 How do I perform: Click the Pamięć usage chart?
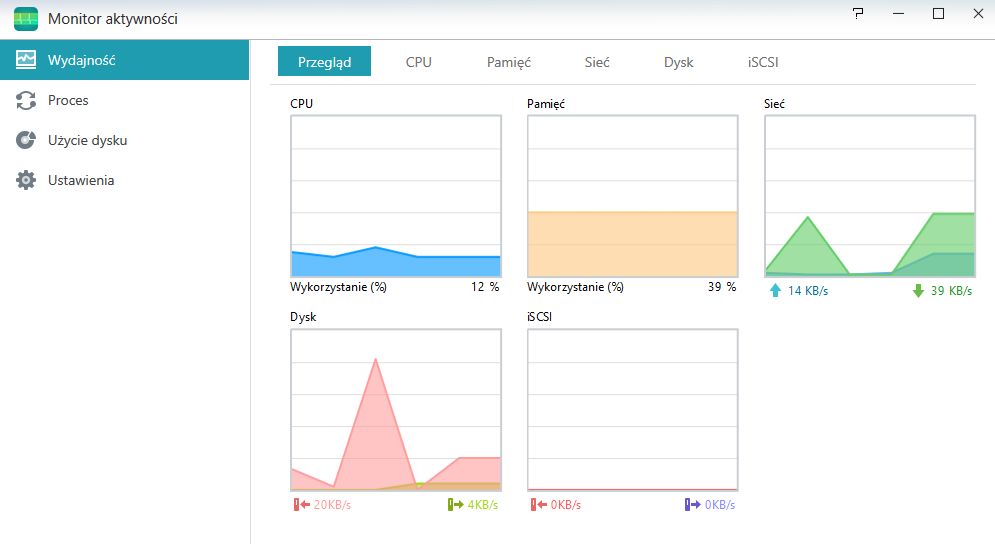pyautogui.click(x=633, y=196)
